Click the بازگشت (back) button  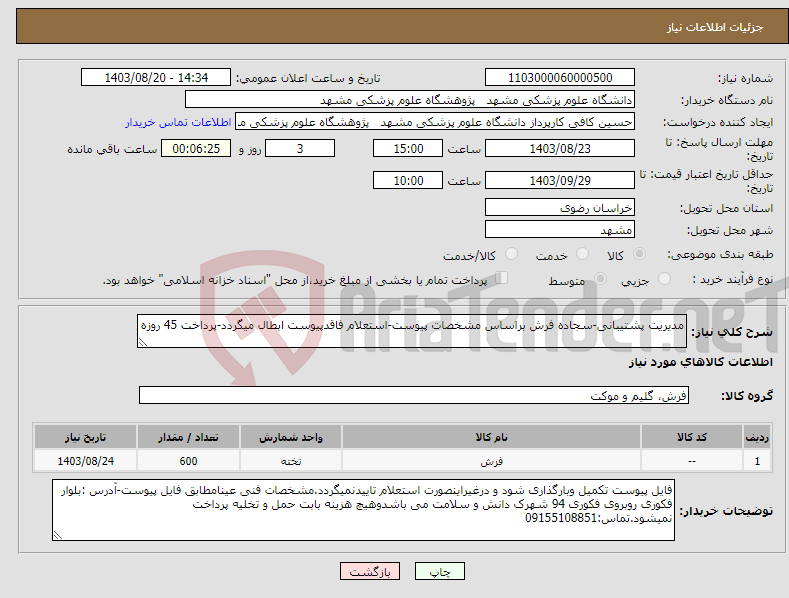370,571
